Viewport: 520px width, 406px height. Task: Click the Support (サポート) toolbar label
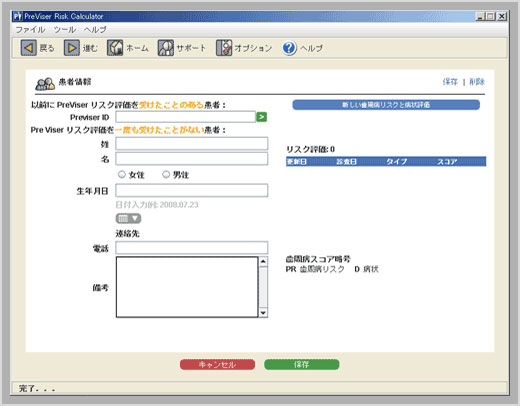[191, 48]
